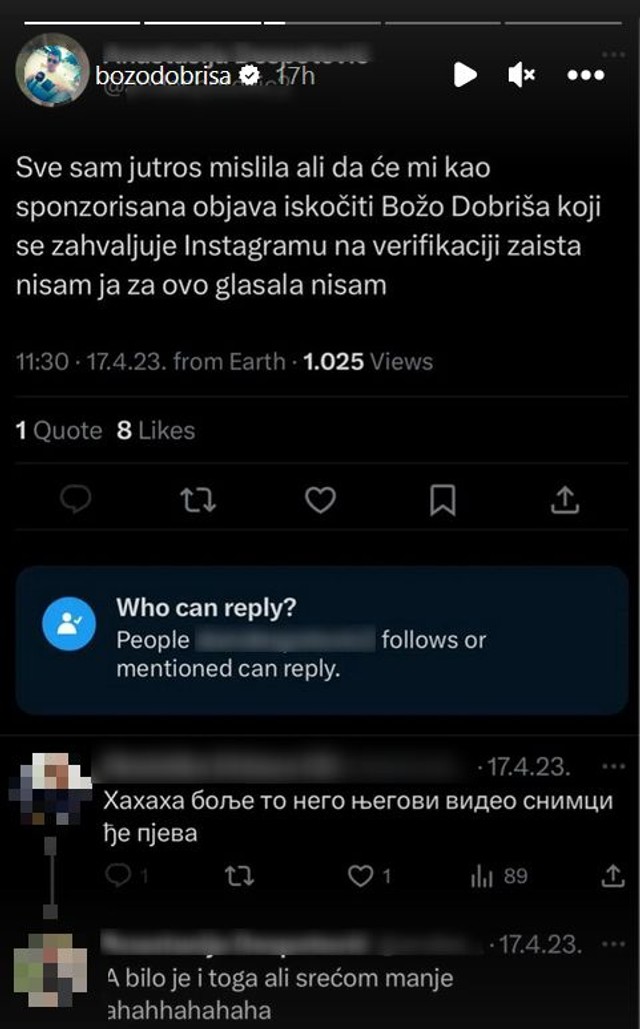Like the main tweet

point(320,497)
